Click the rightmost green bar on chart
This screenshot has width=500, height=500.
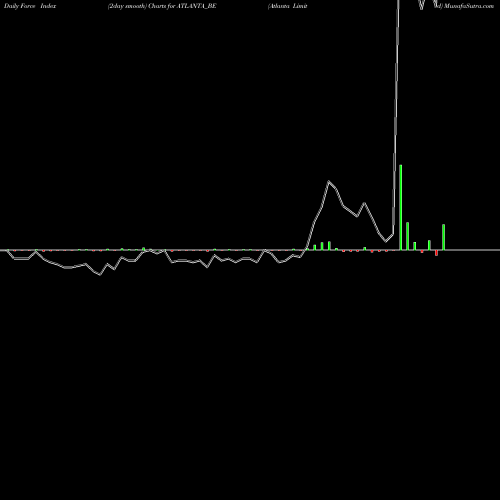[x=443, y=237]
